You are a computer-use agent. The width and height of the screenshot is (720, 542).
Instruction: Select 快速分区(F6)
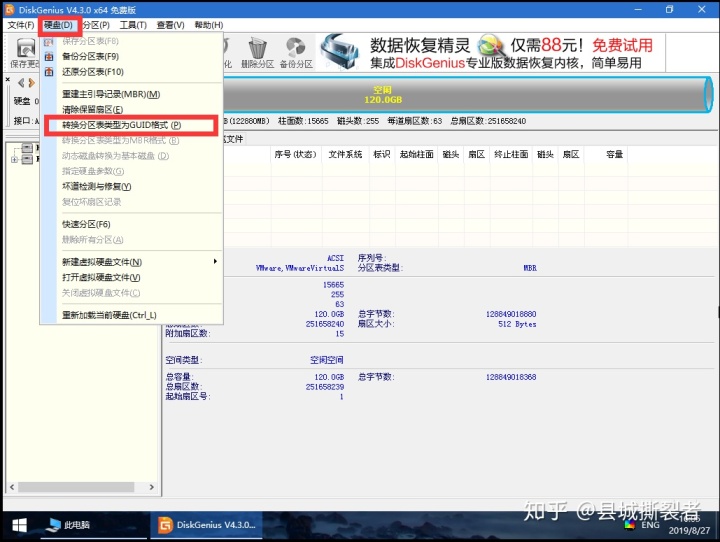click(132, 224)
